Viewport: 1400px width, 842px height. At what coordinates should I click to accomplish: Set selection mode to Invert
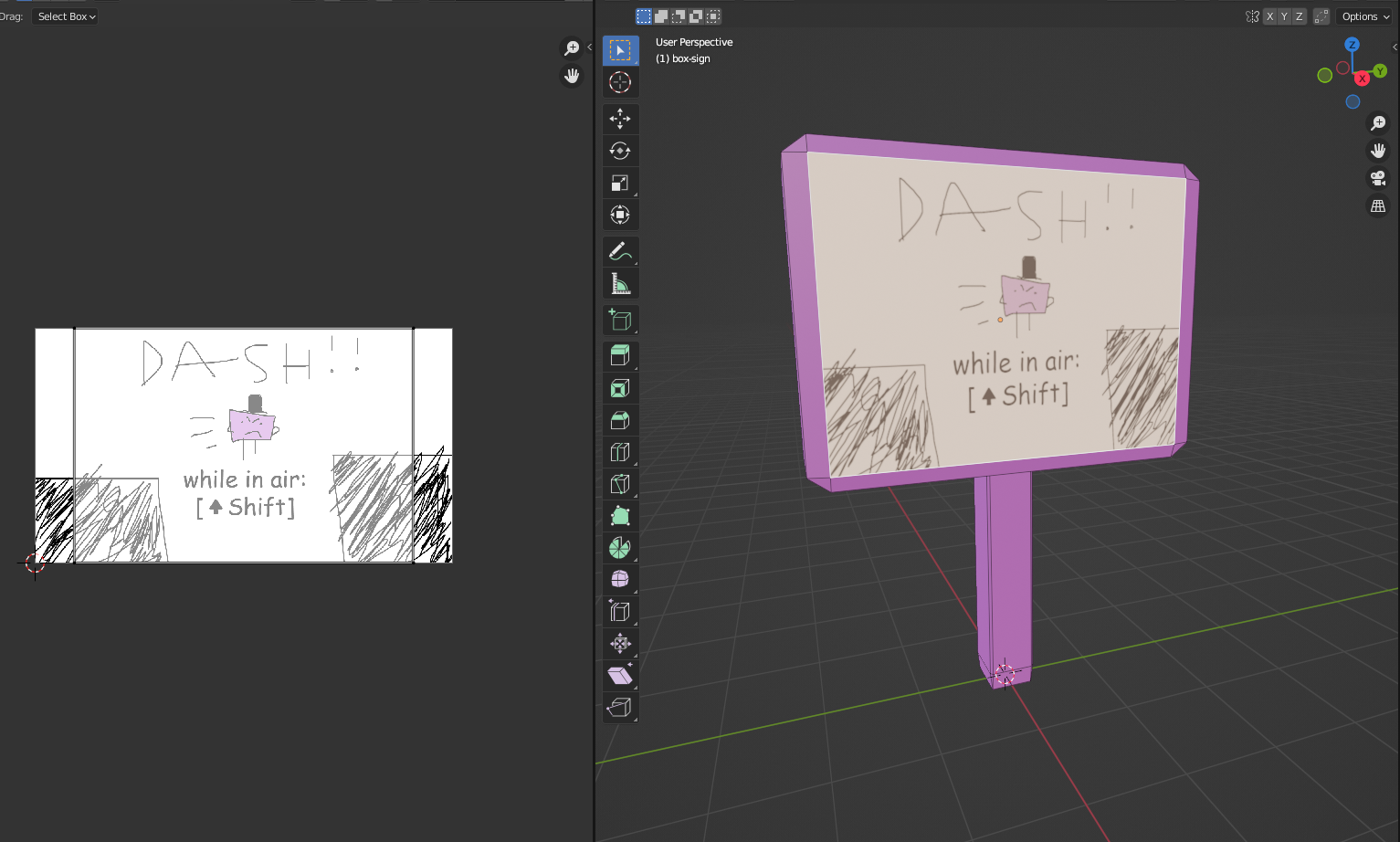point(696,16)
